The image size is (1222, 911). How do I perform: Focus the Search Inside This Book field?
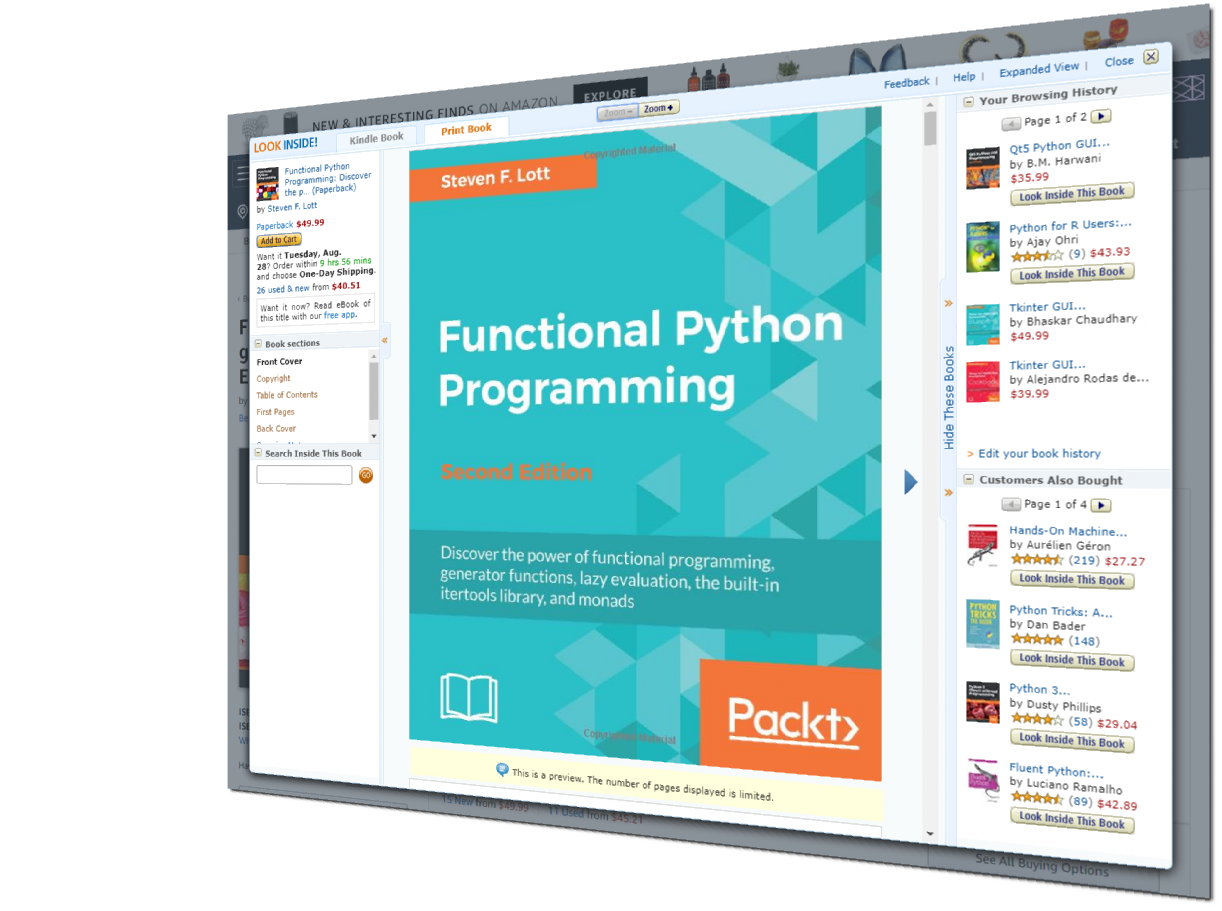pos(304,475)
